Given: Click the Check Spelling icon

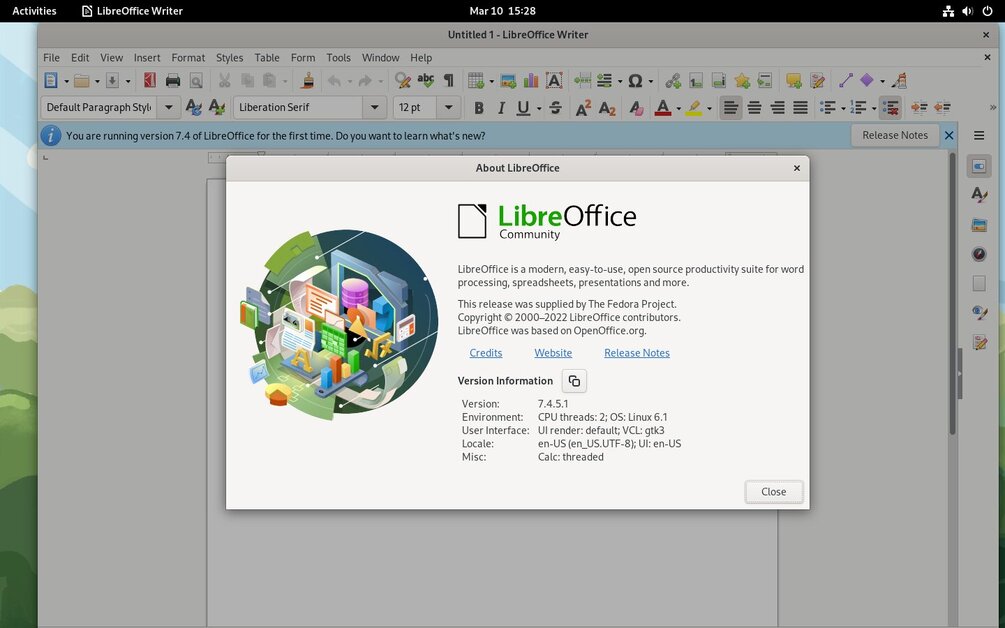Looking at the screenshot, I should (426, 81).
